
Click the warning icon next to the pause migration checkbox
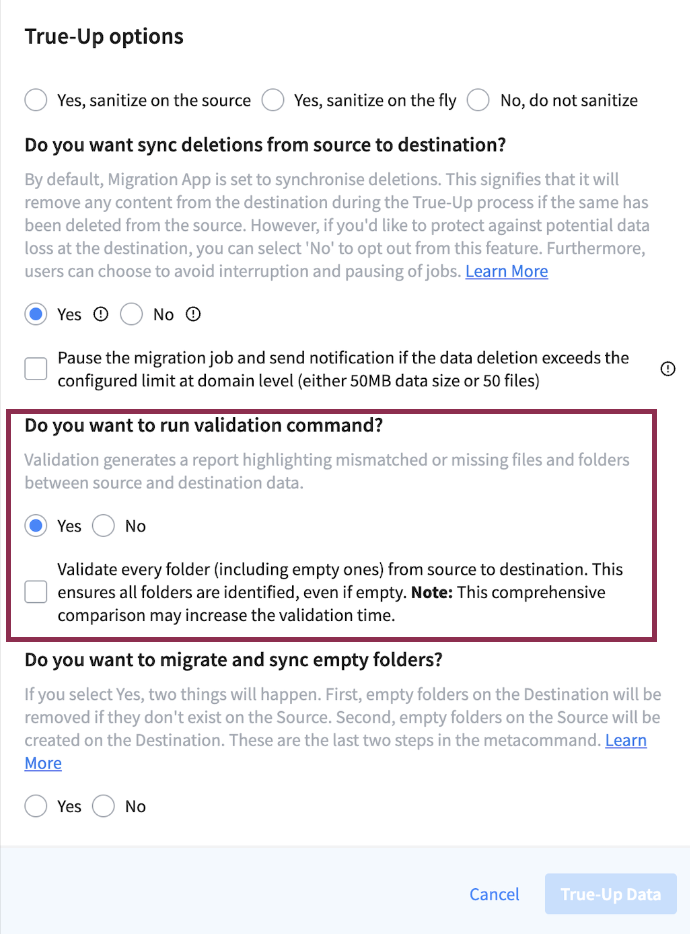[667, 369]
